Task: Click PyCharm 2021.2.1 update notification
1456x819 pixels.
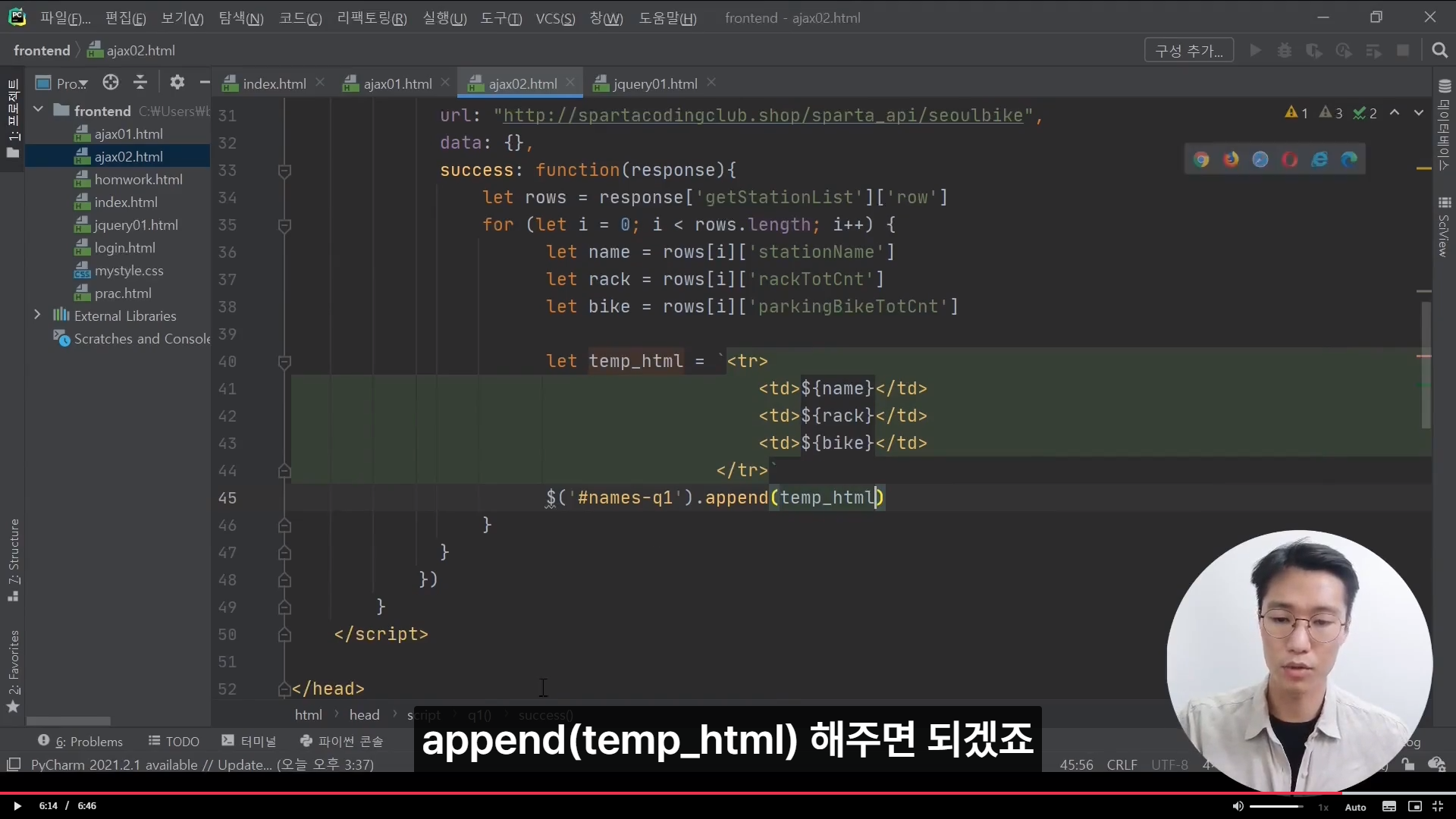Action: coord(202,764)
